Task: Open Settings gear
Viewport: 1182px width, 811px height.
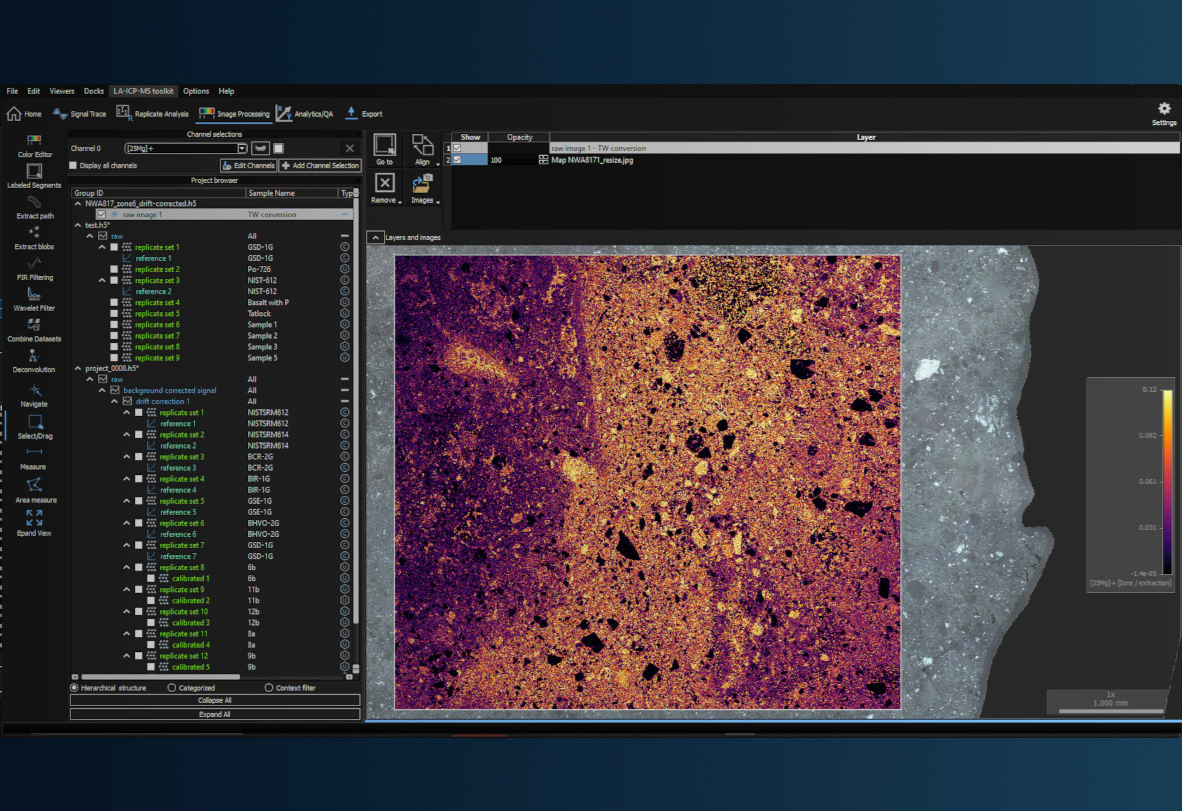Action: tap(1164, 109)
